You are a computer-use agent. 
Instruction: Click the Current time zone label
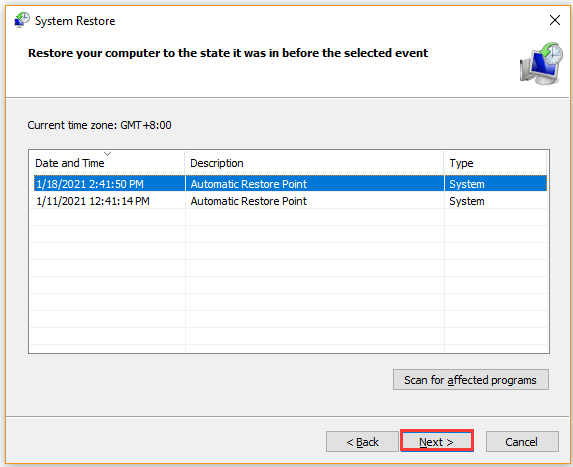[x=99, y=125]
